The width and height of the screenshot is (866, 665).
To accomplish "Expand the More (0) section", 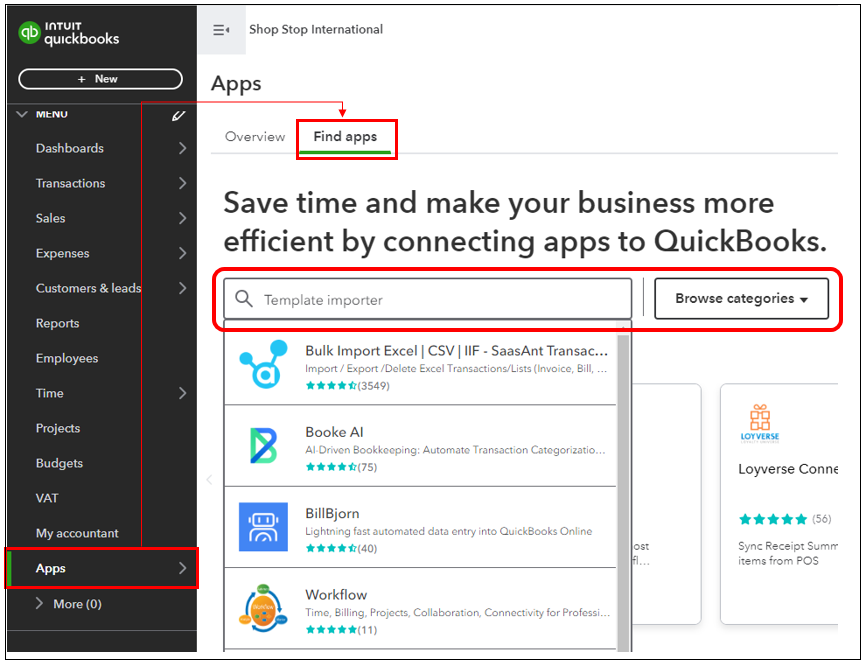I will pyautogui.click(x=69, y=604).
